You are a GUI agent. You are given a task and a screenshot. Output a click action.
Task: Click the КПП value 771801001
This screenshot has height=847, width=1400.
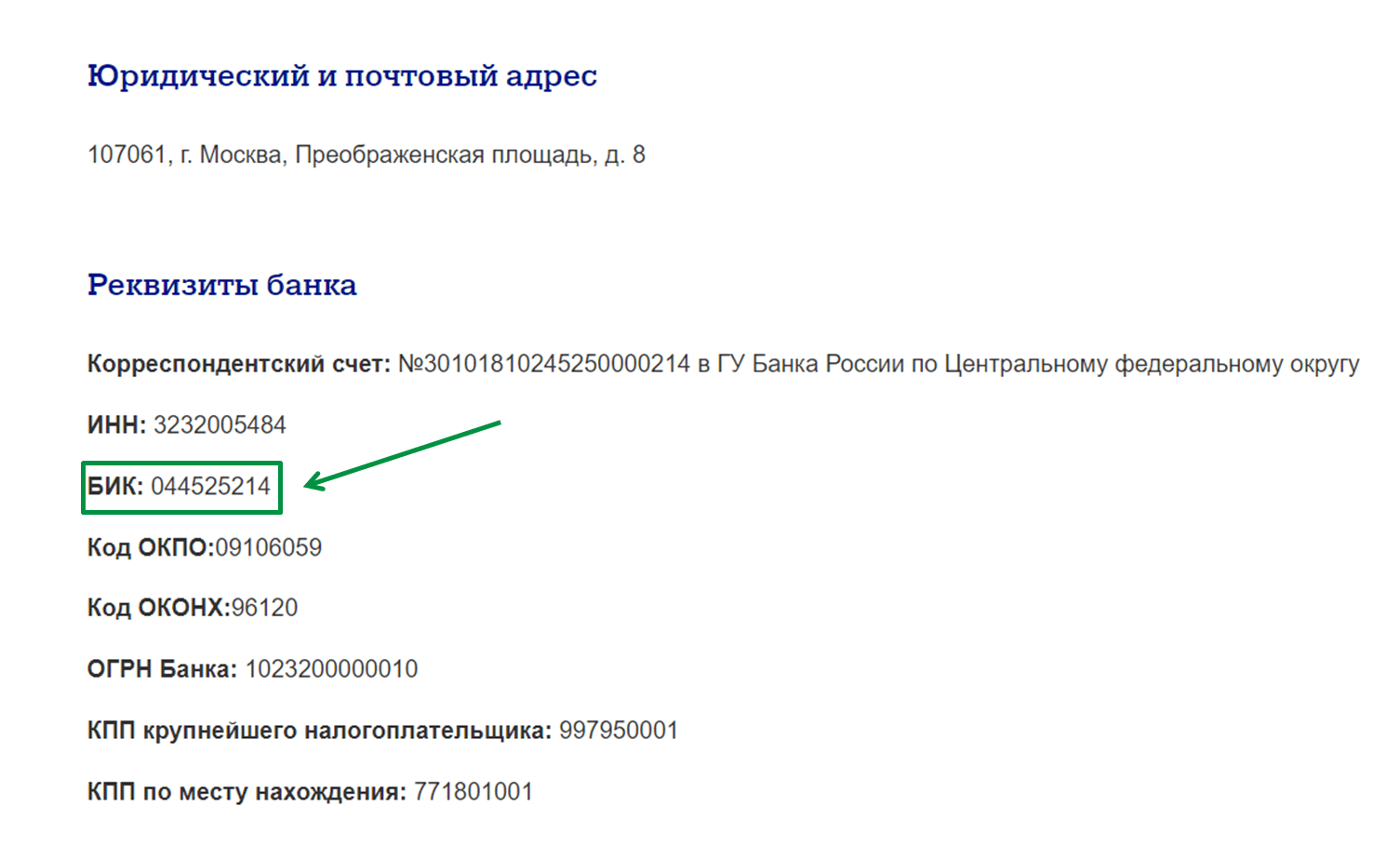473,792
